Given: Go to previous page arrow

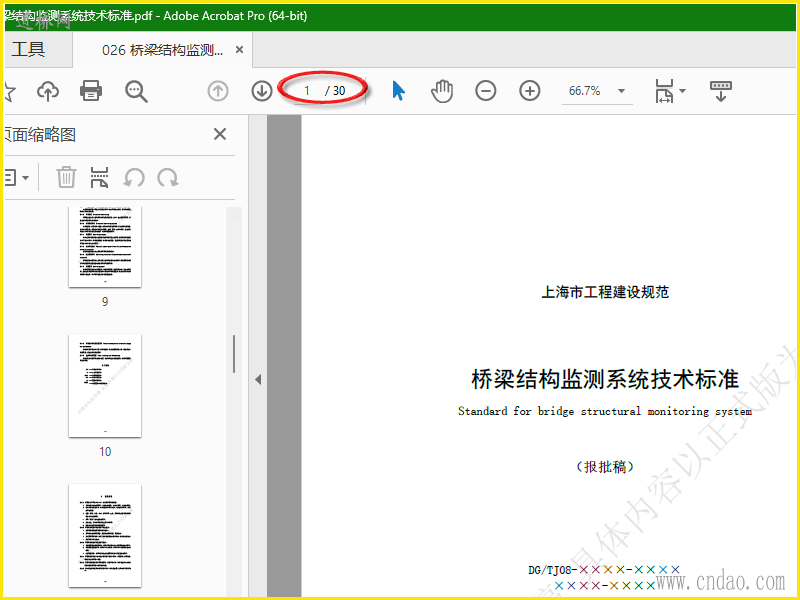Looking at the screenshot, I should [x=218, y=91].
